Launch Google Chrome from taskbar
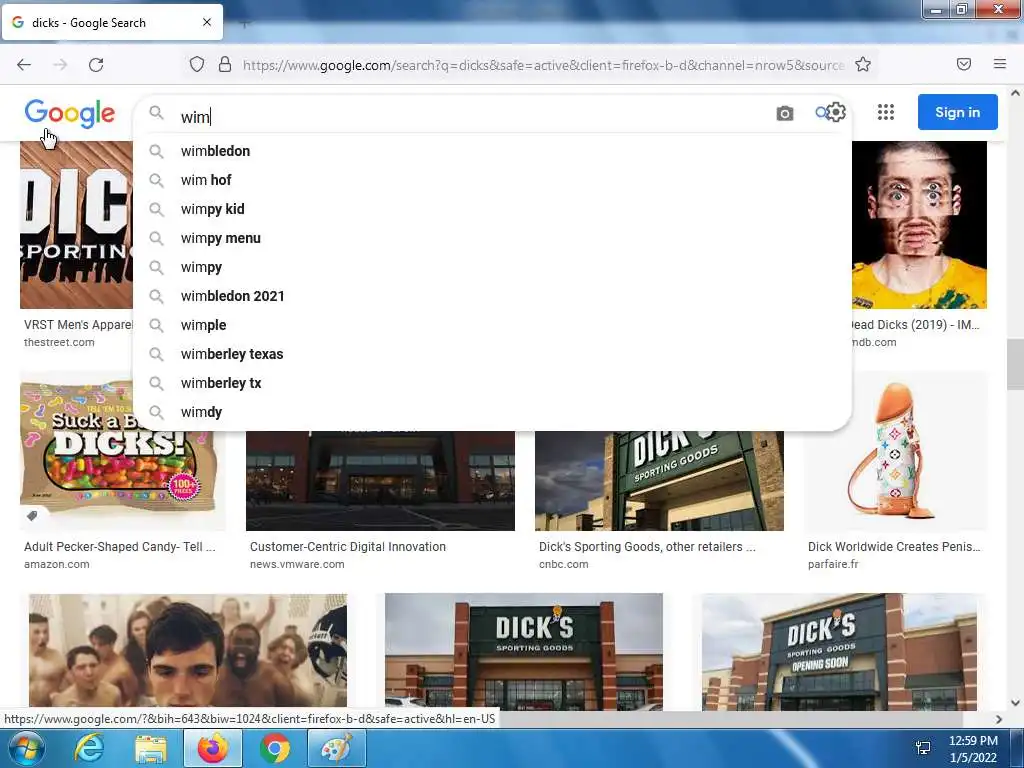1024x768 pixels. pos(275,748)
